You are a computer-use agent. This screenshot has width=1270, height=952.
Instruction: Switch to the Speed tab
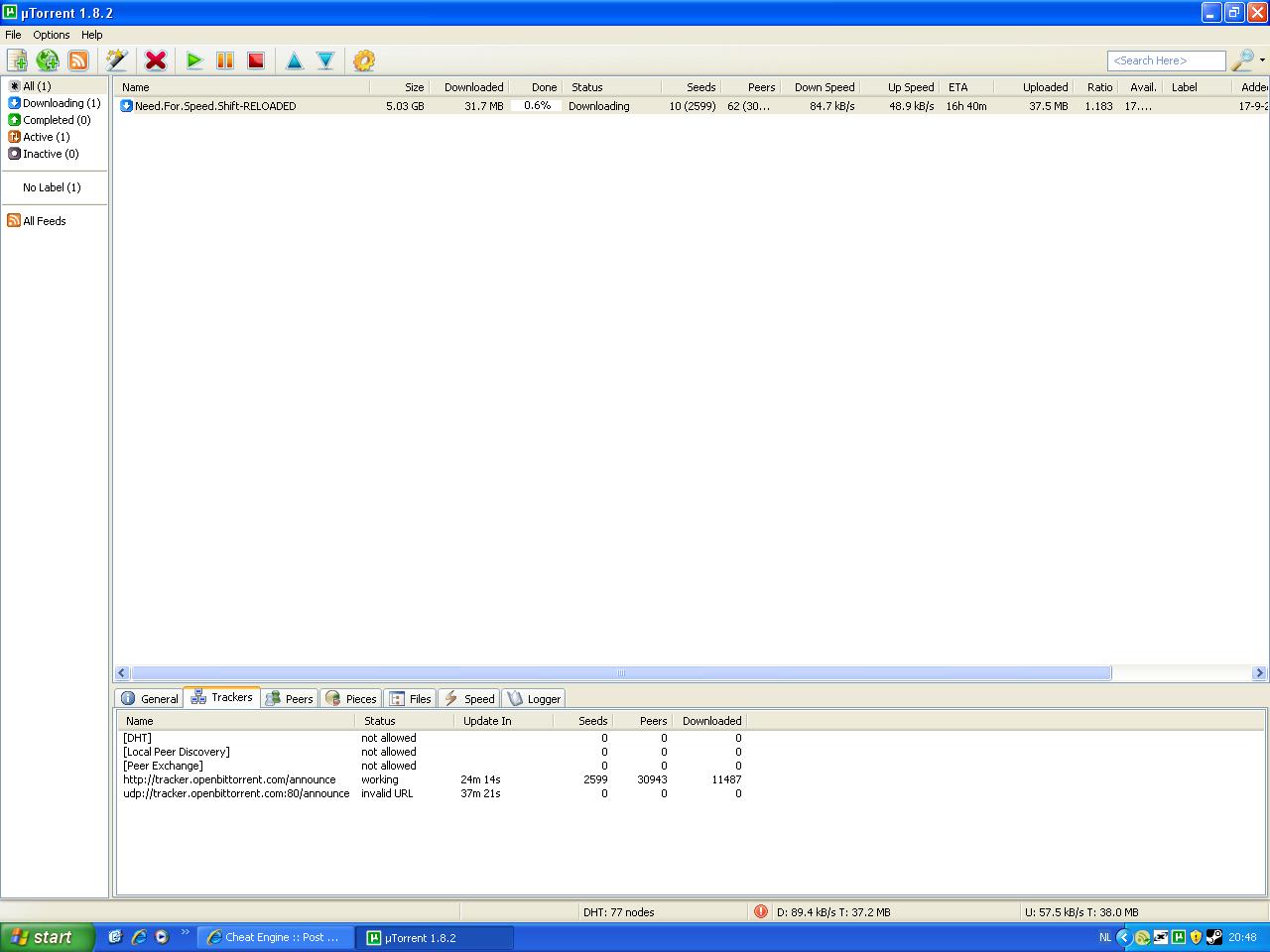click(468, 698)
